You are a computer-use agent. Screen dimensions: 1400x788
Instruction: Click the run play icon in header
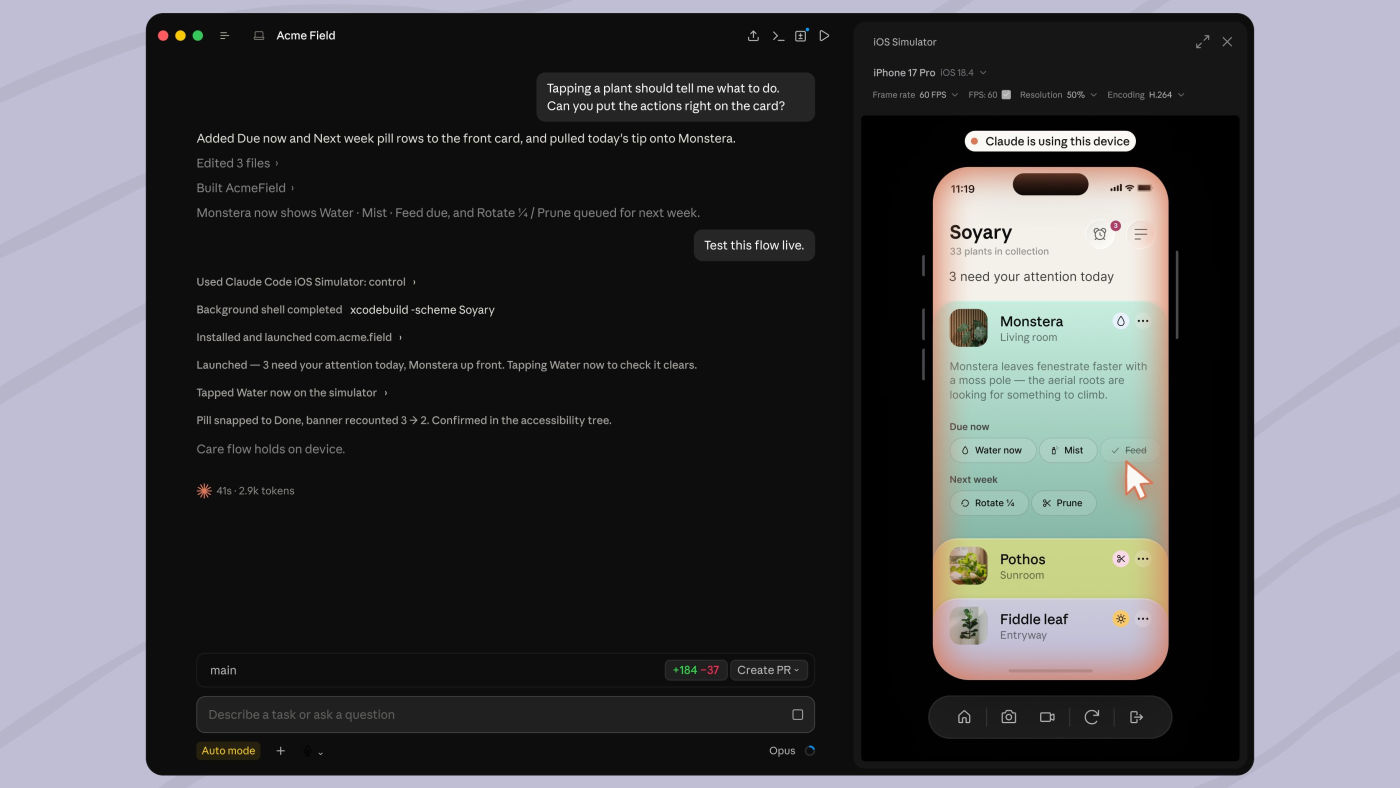(x=825, y=36)
